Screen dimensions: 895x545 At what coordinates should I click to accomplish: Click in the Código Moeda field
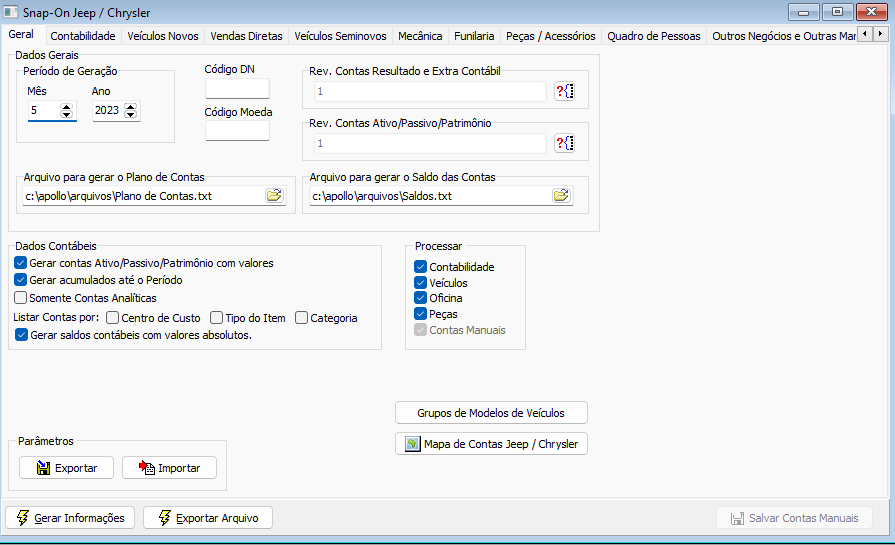point(237,131)
